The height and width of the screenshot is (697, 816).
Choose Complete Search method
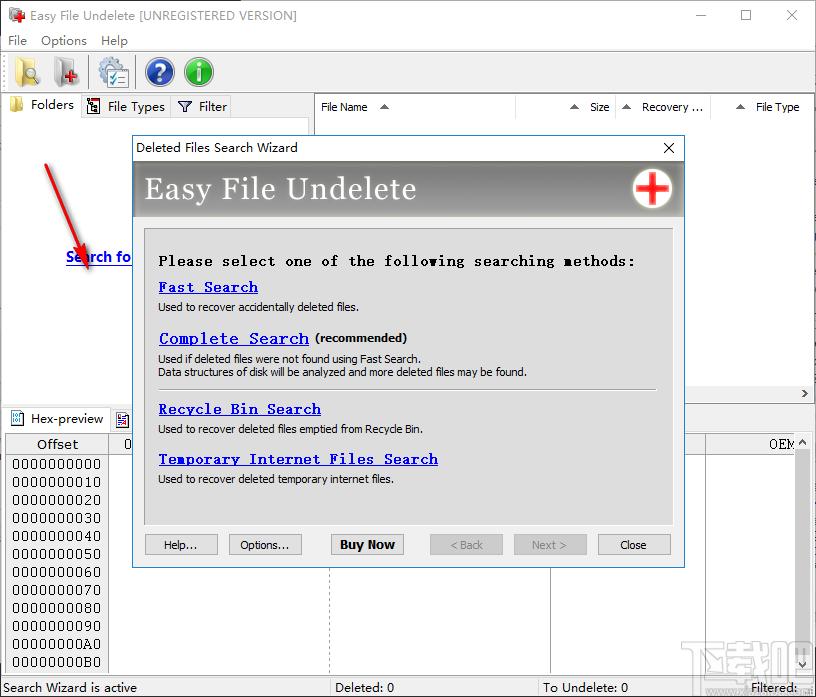(x=234, y=338)
